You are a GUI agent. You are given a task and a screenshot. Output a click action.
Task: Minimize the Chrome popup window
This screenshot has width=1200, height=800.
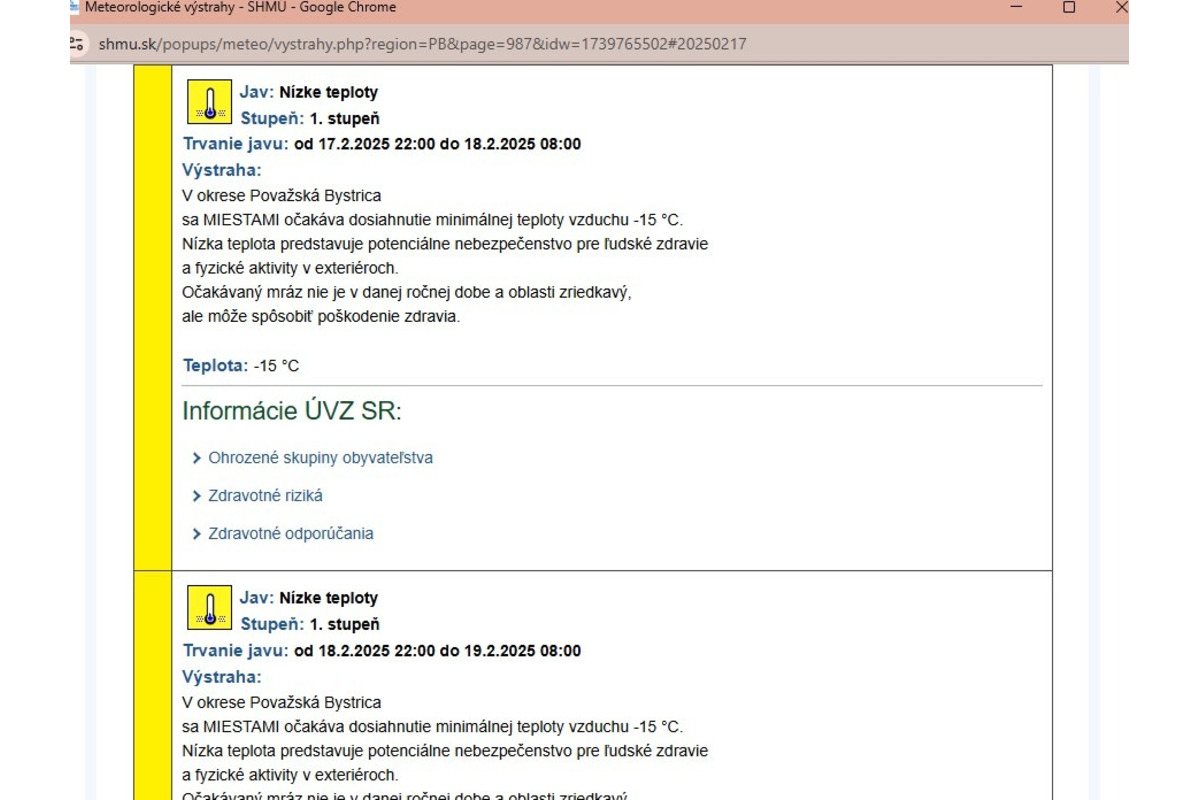click(1017, 7)
